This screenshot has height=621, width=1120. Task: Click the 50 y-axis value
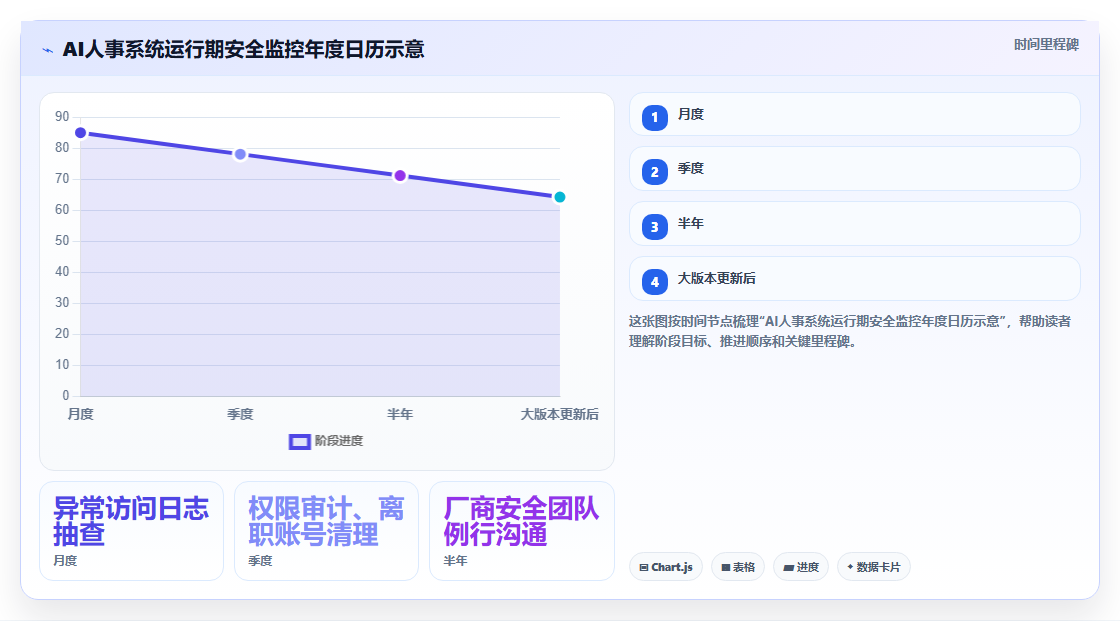(x=62, y=241)
